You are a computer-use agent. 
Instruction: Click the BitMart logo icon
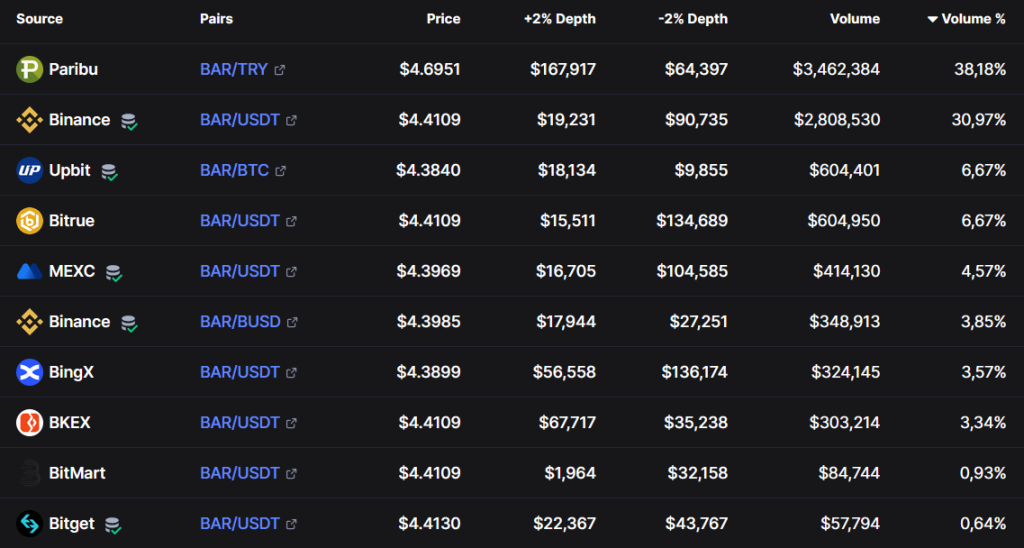(29, 473)
